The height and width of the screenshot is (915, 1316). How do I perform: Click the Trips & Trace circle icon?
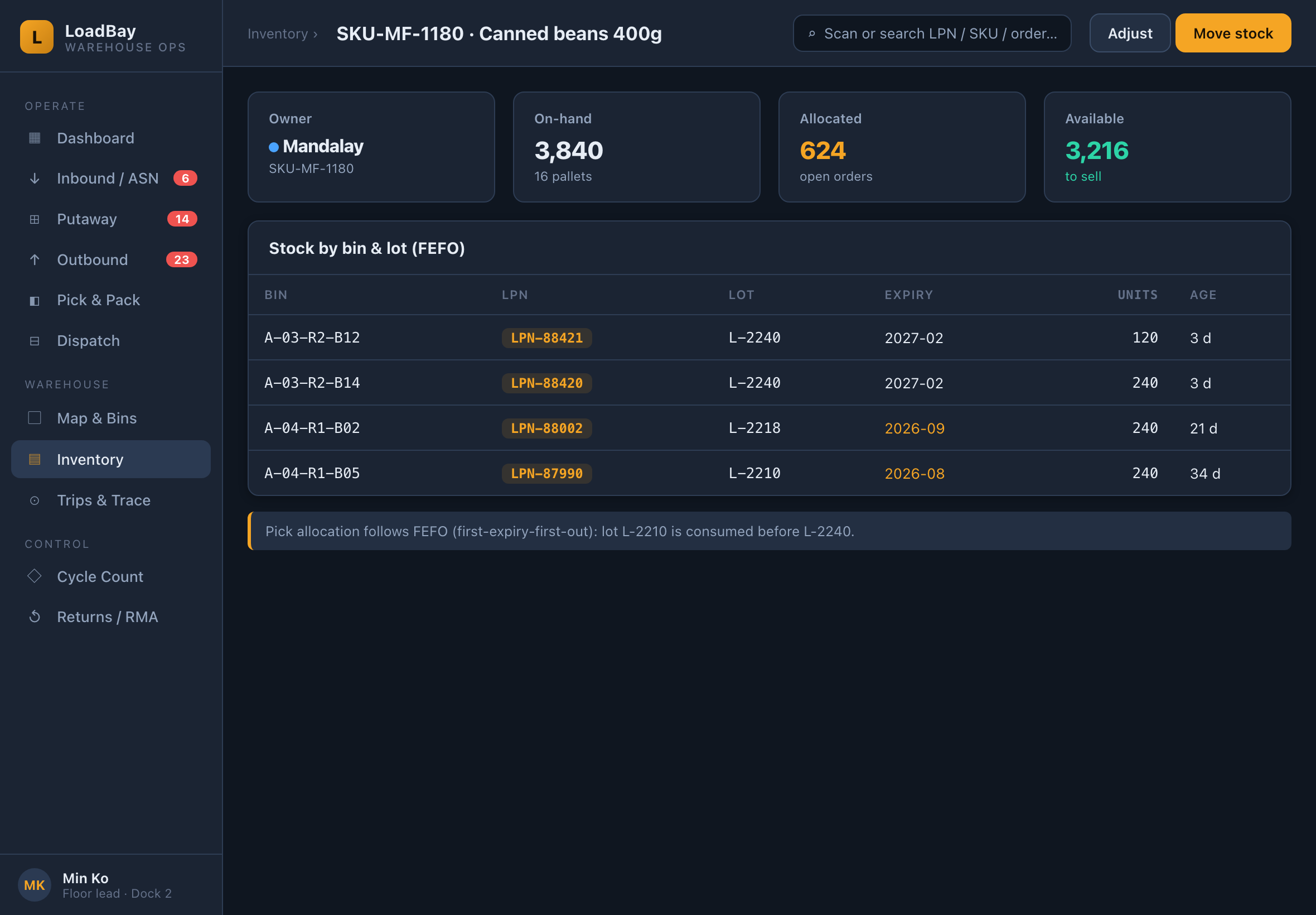pyautogui.click(x=35, y=500)
